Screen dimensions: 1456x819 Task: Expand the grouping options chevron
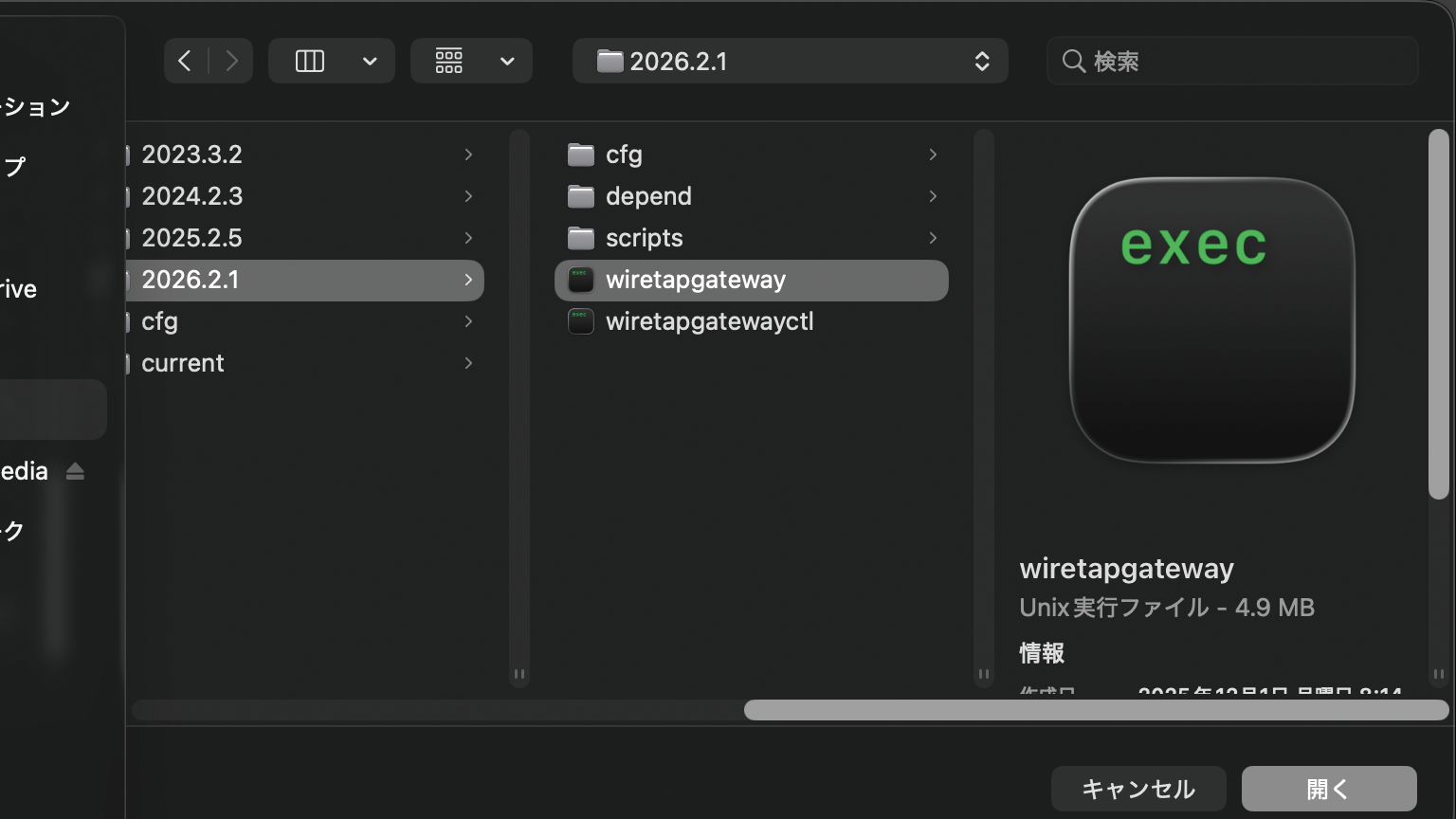(507, 62)
